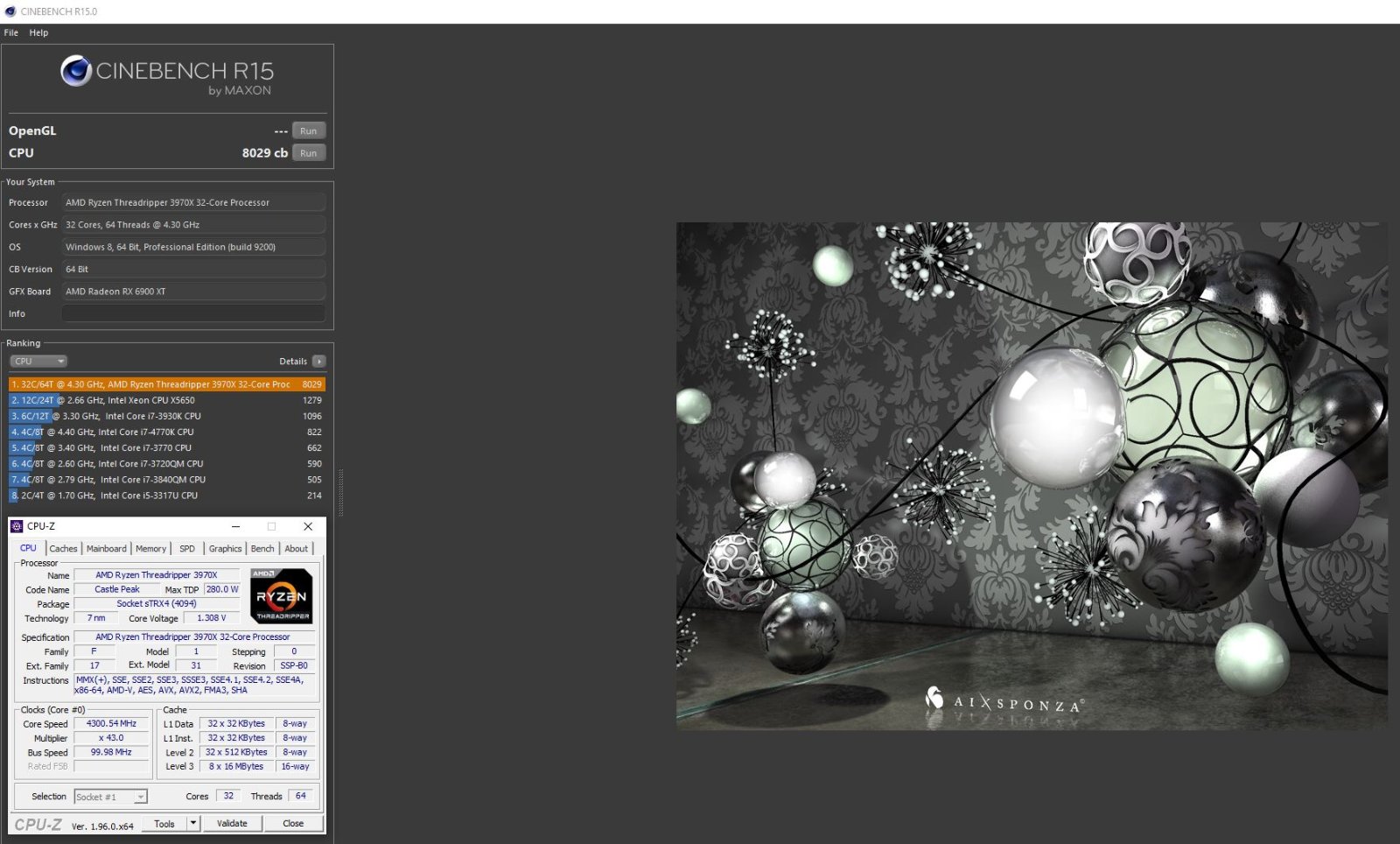Click the Core Speed value 4300.54 MHz
The image size is (1400, 844).
coord(111,724)
